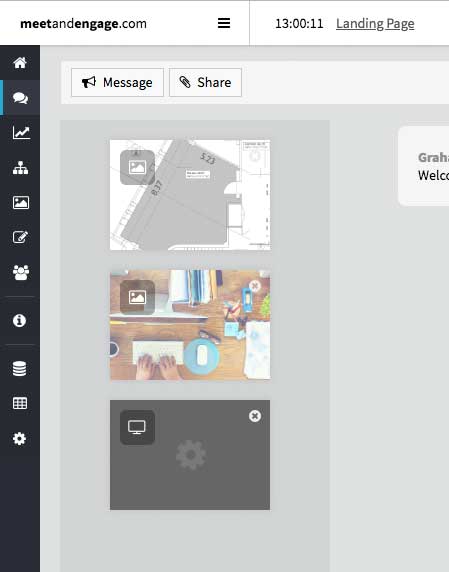Click the table grid sidebar icon
This screenshot has height=572, width=449.
click(20, 403)
